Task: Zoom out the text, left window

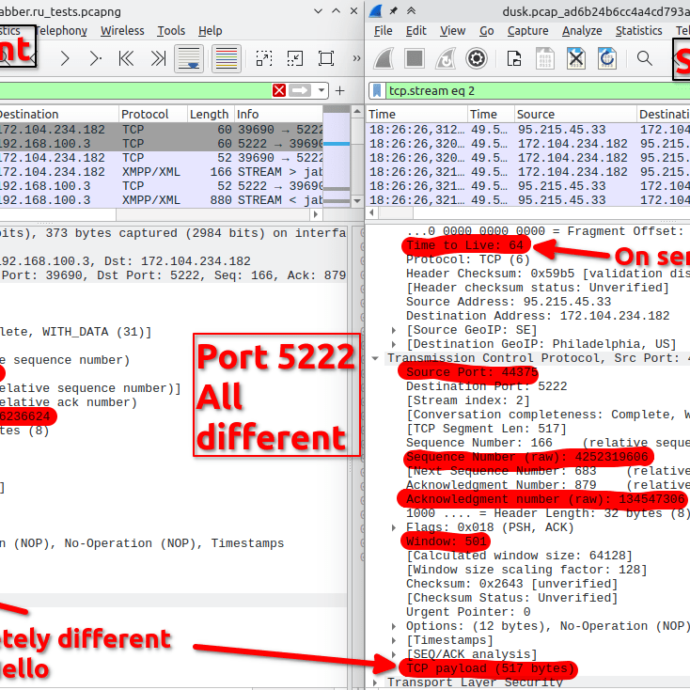Action: point(295,59)
